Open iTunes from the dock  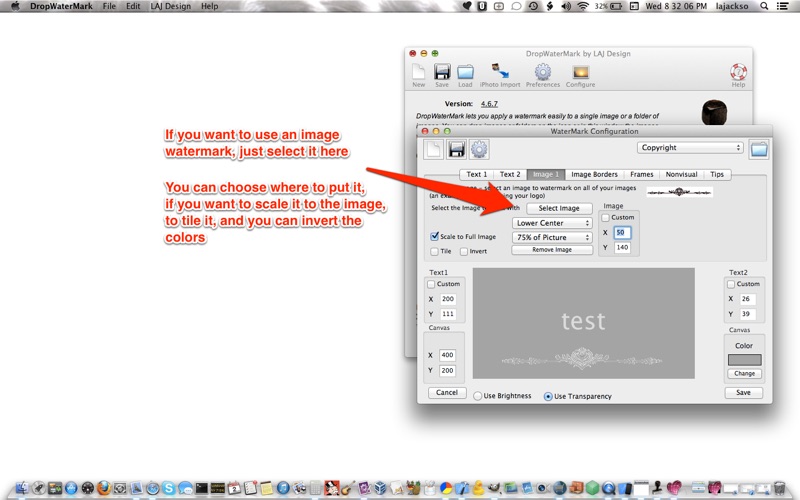(x=283, y=488)
